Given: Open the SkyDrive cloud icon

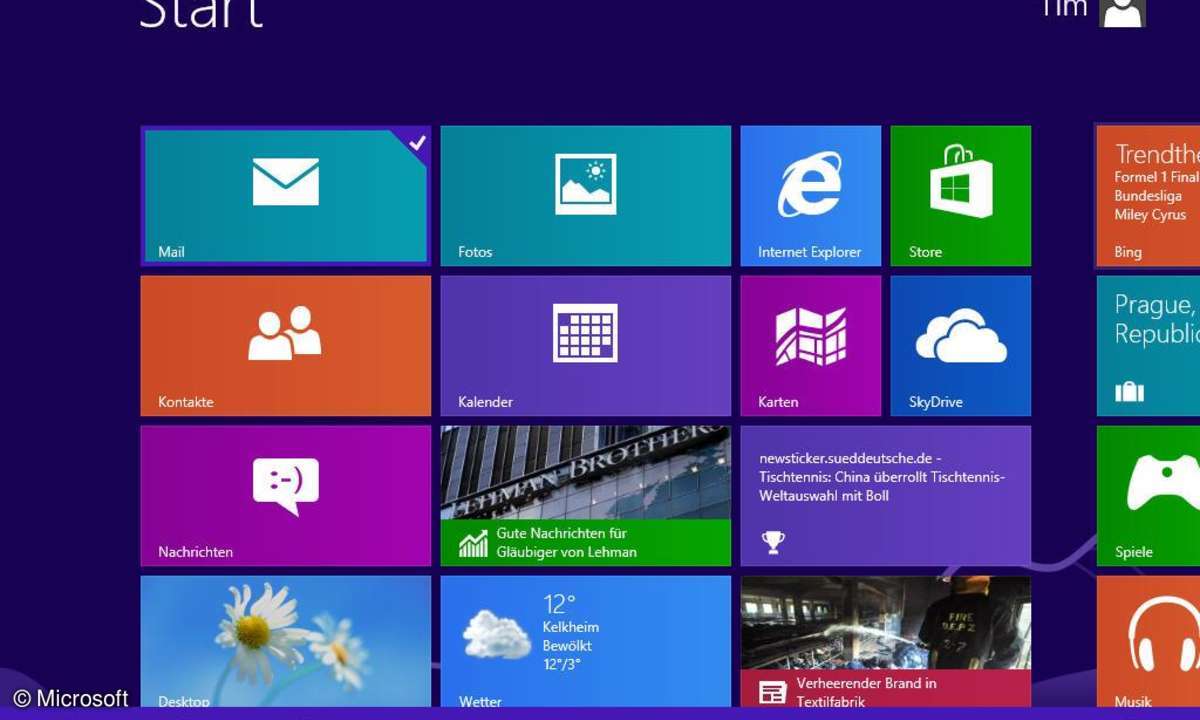Looking at the screenshot, I should 961,336.
